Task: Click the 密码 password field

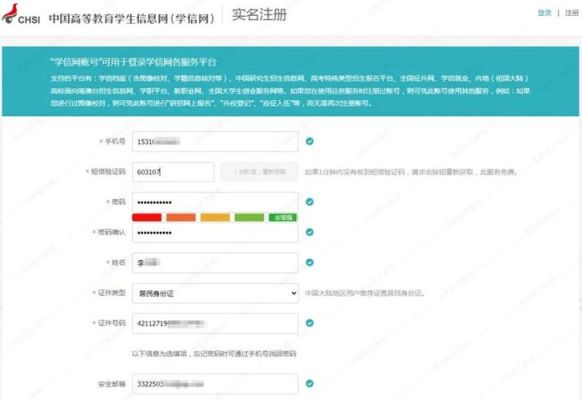Action: 215,202
